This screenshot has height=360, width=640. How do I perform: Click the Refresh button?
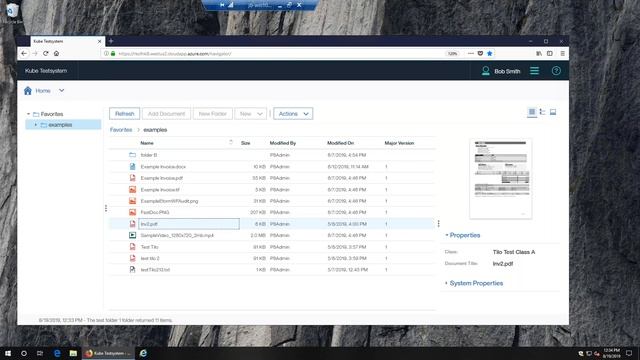tap(124, 113)
